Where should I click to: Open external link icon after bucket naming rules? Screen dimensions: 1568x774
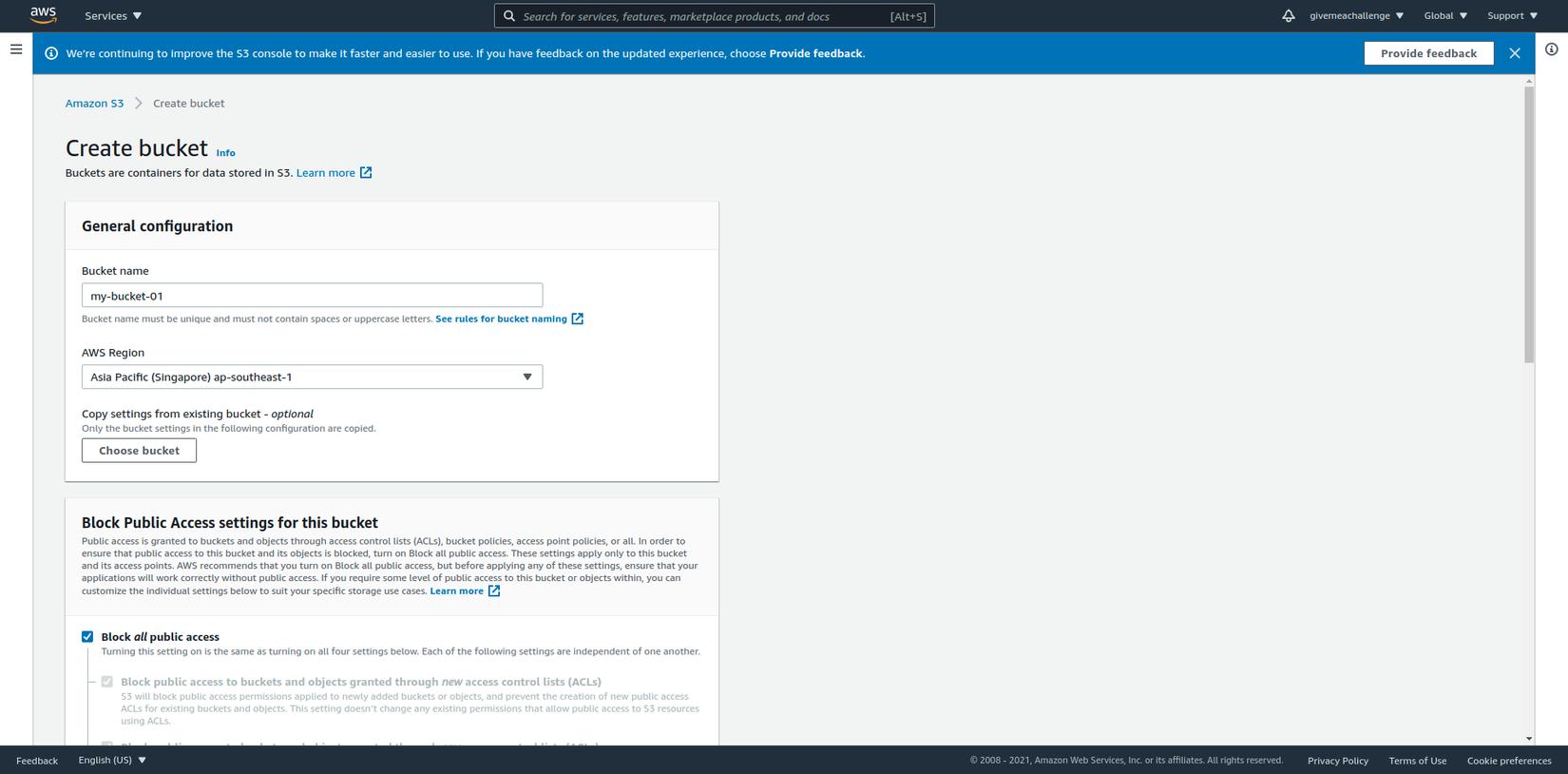(577, 319)
